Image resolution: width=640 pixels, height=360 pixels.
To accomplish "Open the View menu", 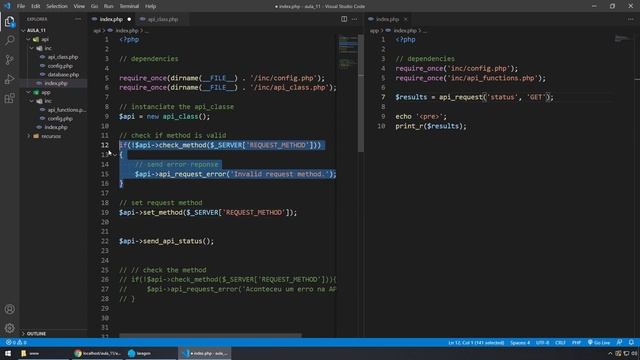I will pyautogui.click(x=79, y=6).
